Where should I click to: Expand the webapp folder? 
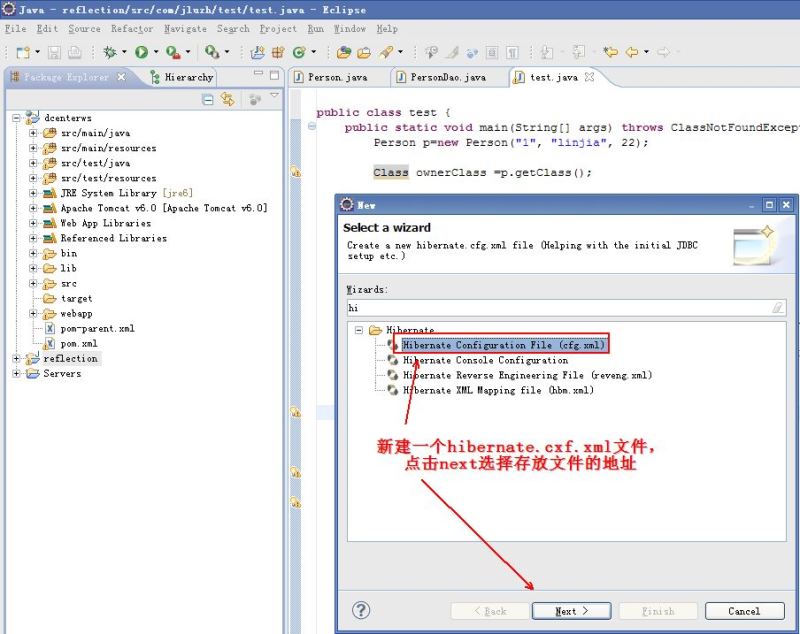pyautogui.click(x=33, y=313)
